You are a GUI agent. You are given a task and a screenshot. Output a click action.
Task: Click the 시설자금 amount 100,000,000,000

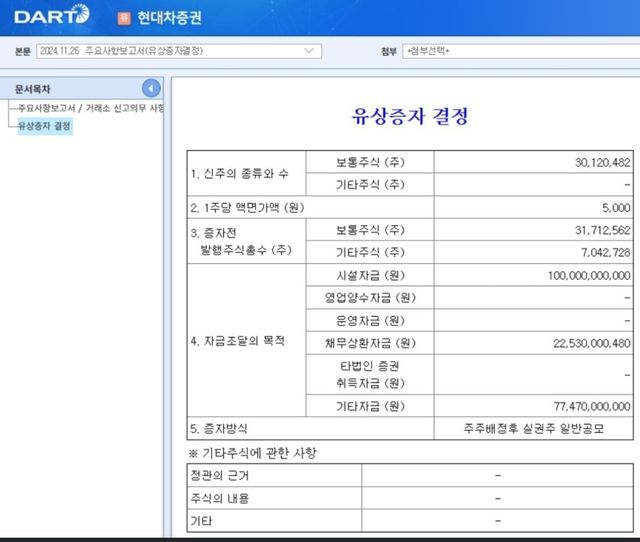tap(589, 275)
